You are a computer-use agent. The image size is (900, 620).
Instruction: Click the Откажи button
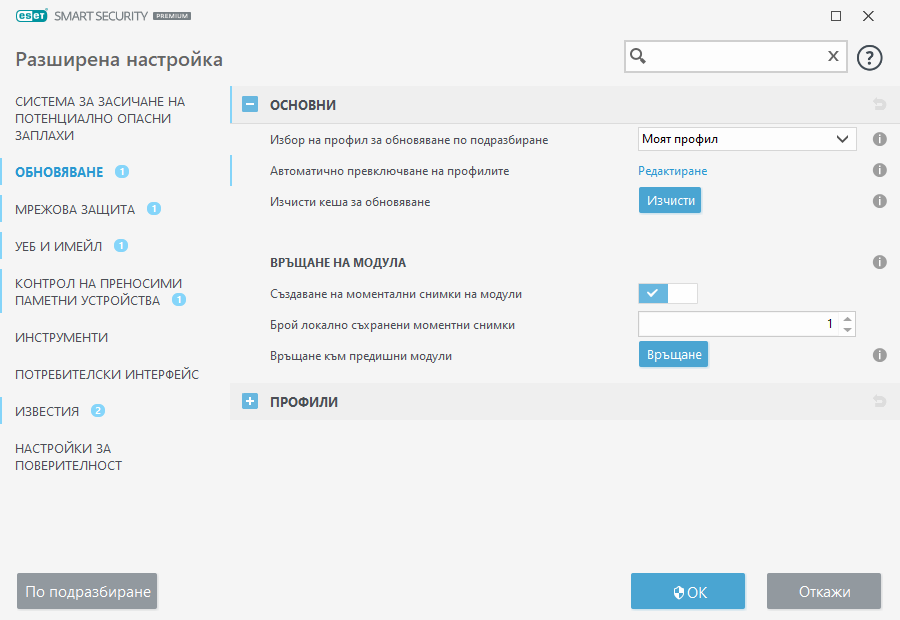824,591
